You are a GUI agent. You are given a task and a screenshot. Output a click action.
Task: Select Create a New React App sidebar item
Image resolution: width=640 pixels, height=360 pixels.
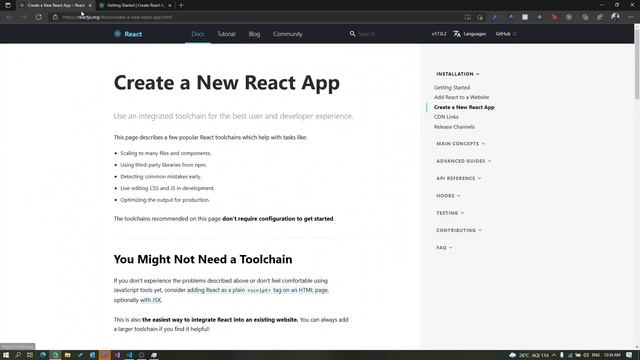464,107
